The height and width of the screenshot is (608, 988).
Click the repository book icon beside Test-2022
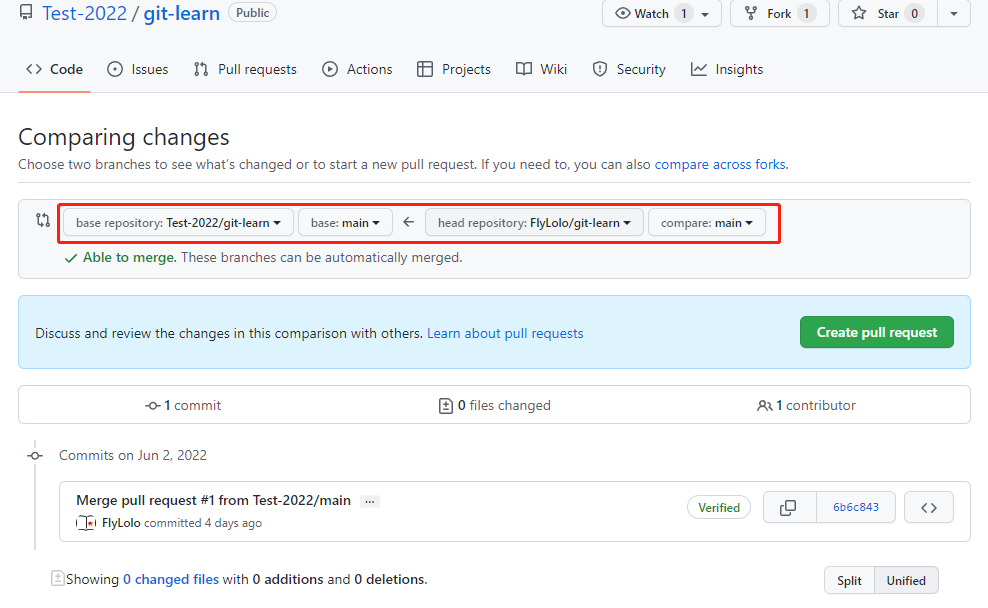[x=26, y=12]
